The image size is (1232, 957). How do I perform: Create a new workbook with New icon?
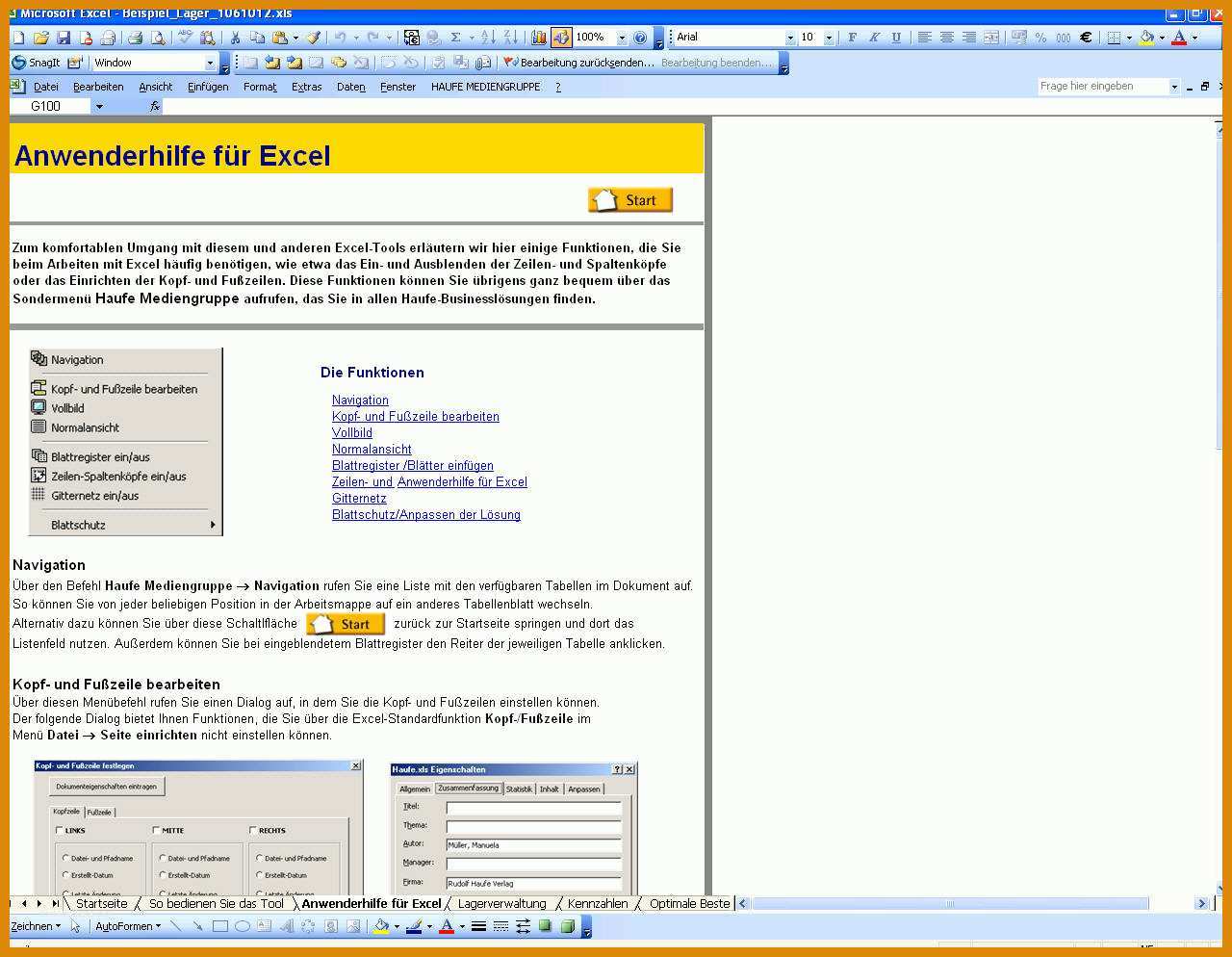[x=18, y=38]
